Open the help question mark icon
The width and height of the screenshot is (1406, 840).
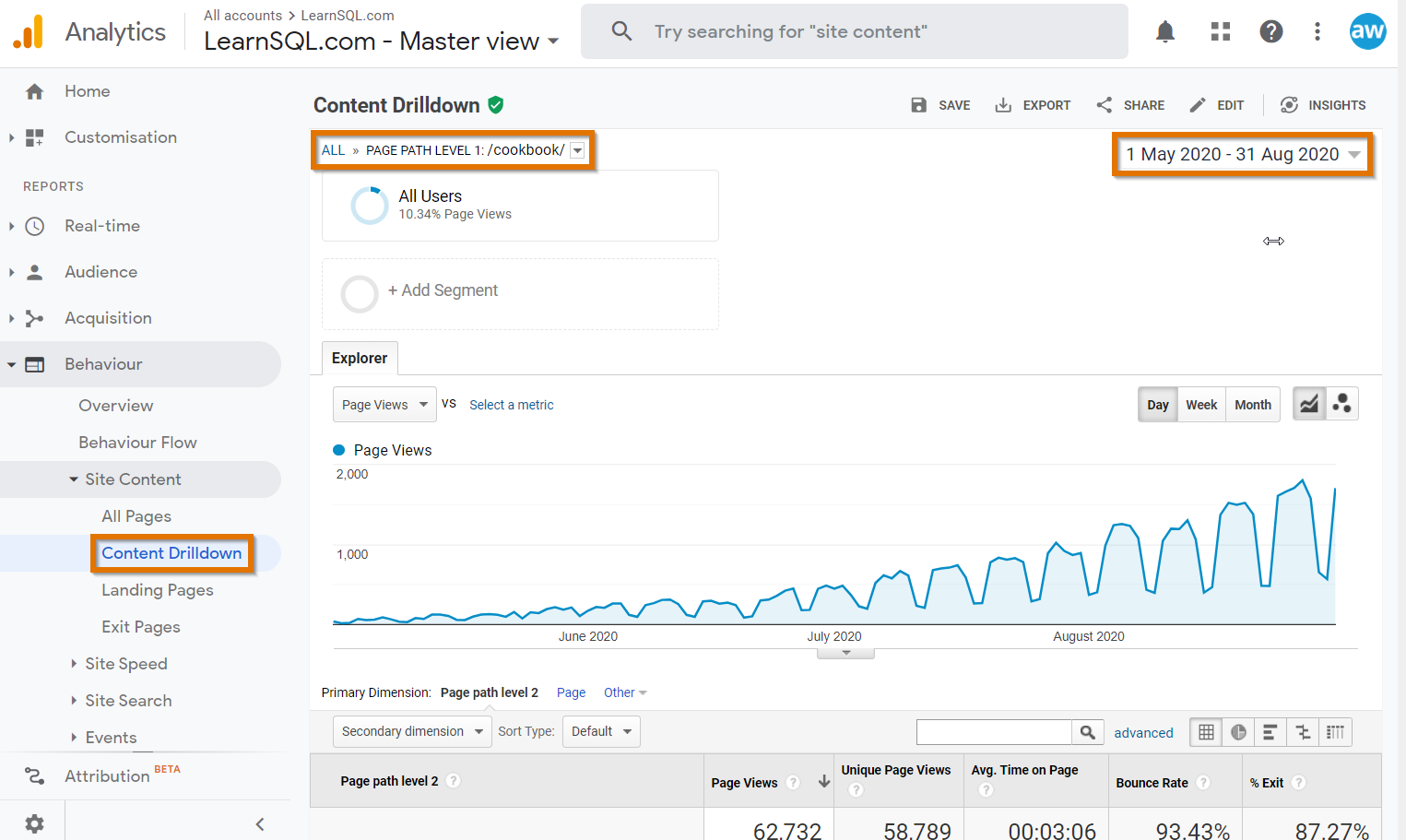(1271, 31)
